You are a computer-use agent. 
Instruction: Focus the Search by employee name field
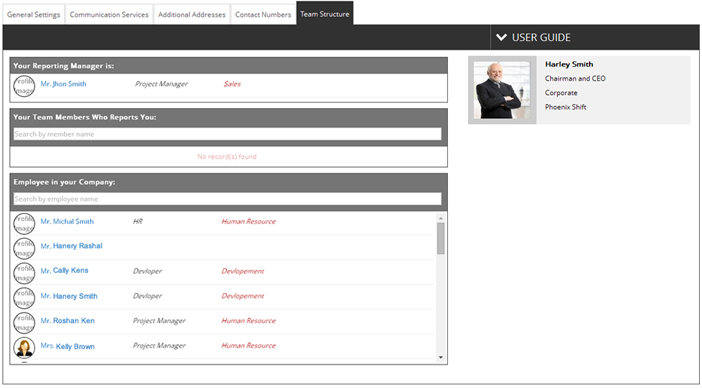pyautogui.click(x=227, y=199)
